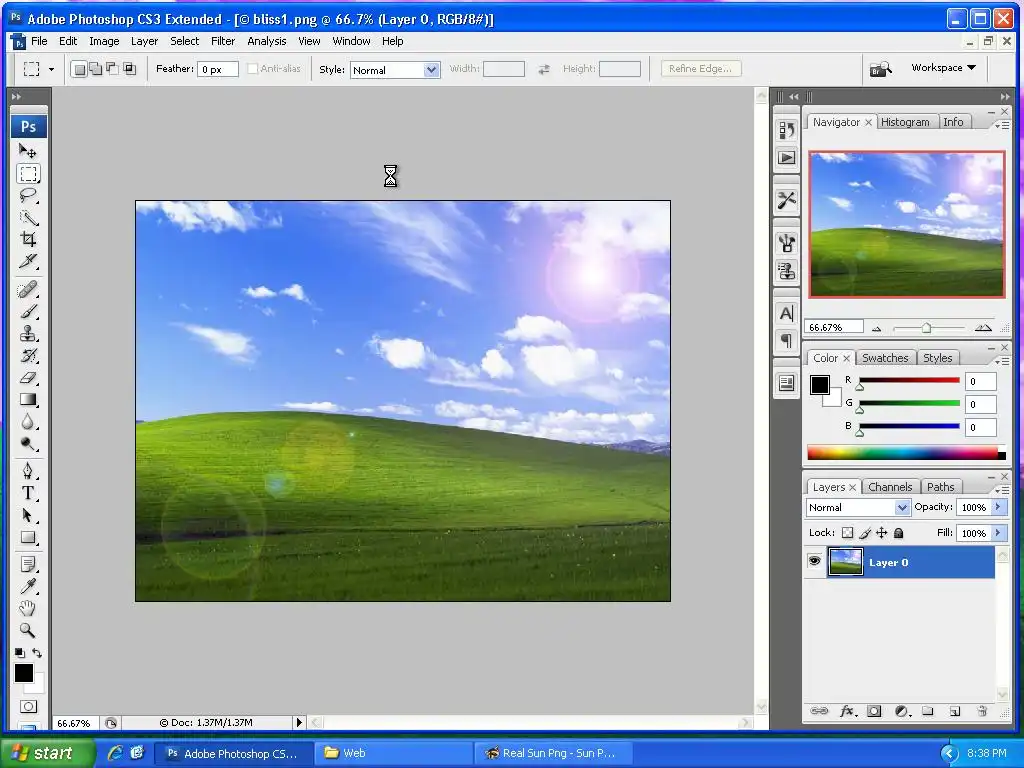Open the tool preset picker arrow
The image size is (1024, 768).
click(51, 69)
